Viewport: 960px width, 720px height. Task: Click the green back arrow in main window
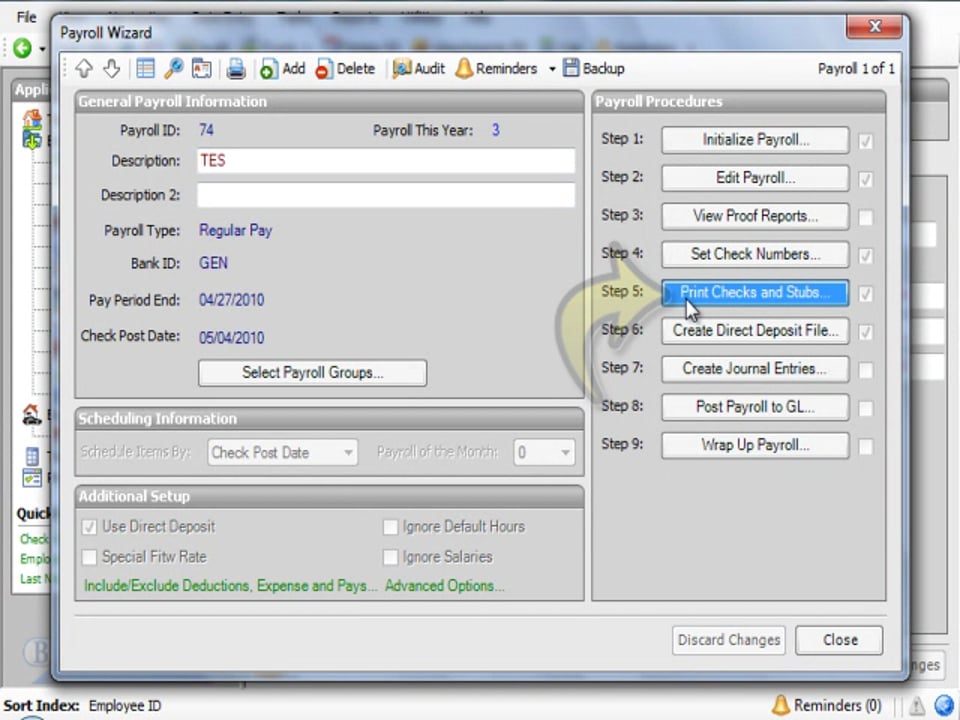pos(23,47)
